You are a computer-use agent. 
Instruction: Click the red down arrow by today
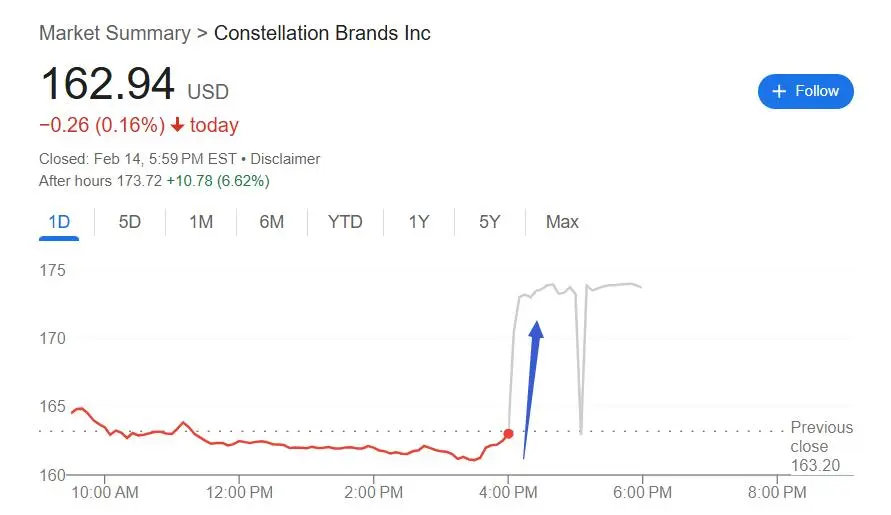(177, 124)
